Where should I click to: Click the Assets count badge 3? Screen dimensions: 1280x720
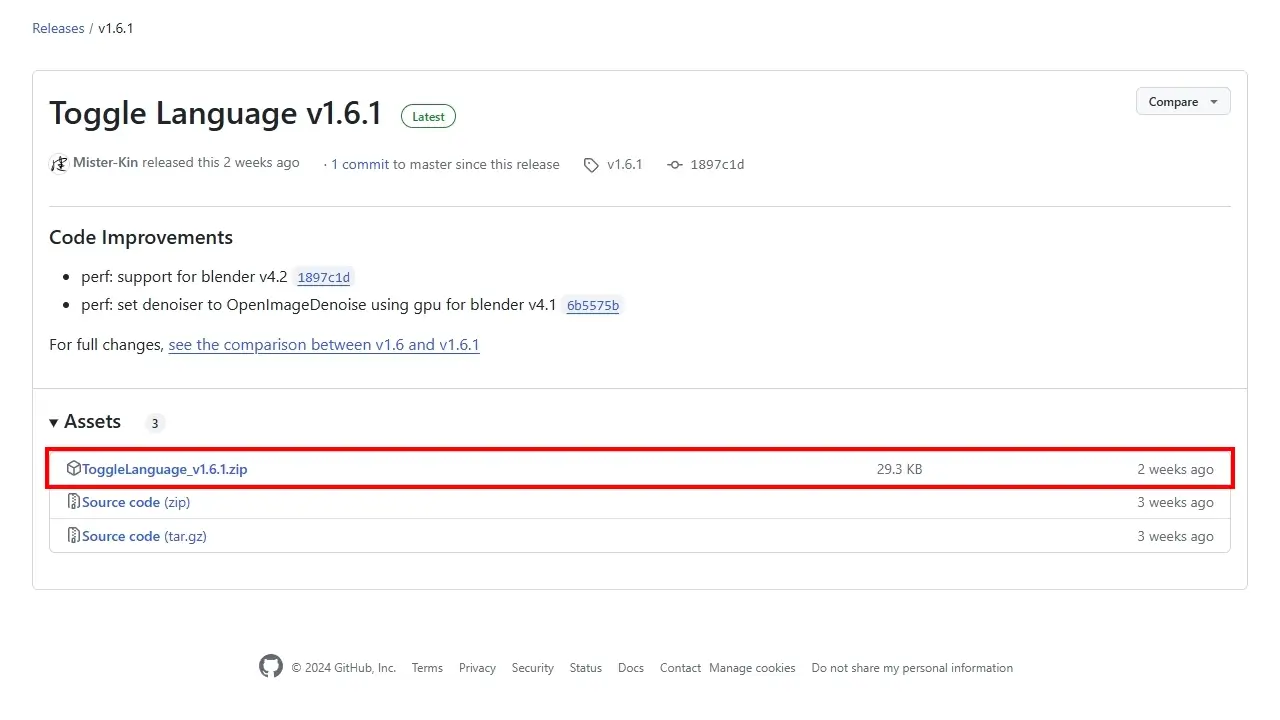pos(155,423)
